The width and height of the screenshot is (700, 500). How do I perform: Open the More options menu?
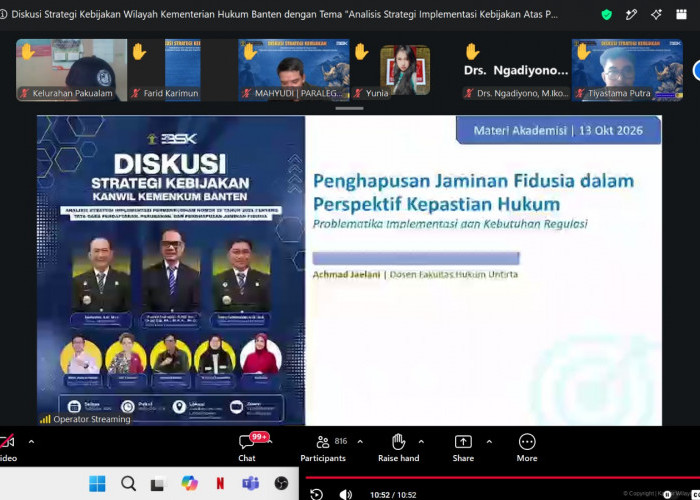pyautogui.click(x=527, y=448)
